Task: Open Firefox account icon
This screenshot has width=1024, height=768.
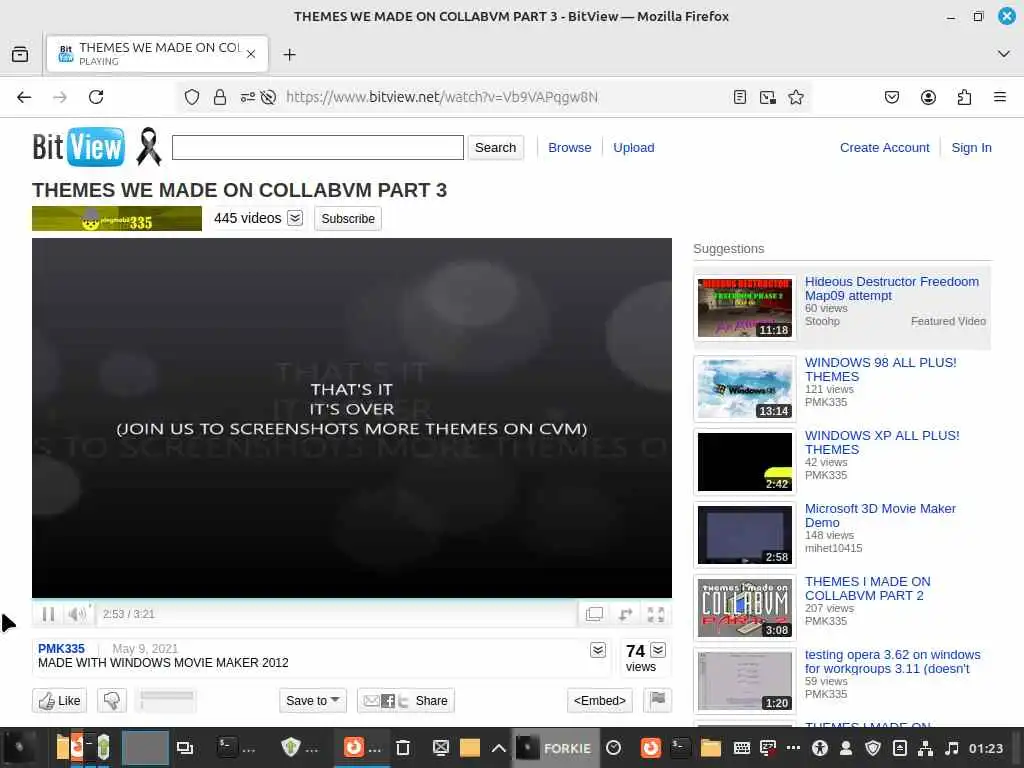Action: tap(928, 97)
